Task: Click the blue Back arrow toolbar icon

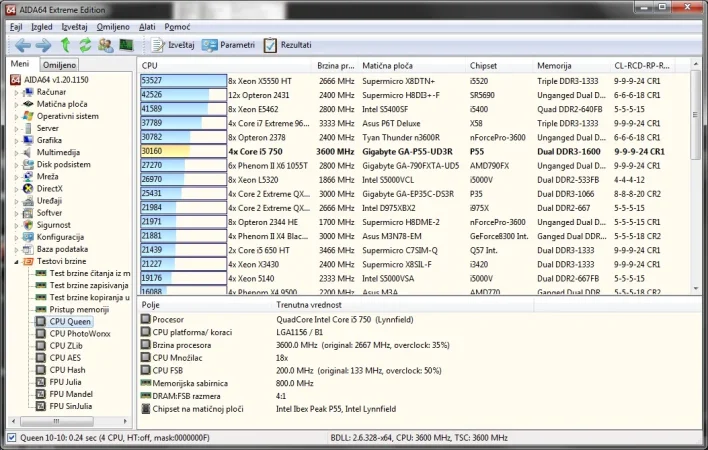Action: pyautogui.click(x=23, y=45)
